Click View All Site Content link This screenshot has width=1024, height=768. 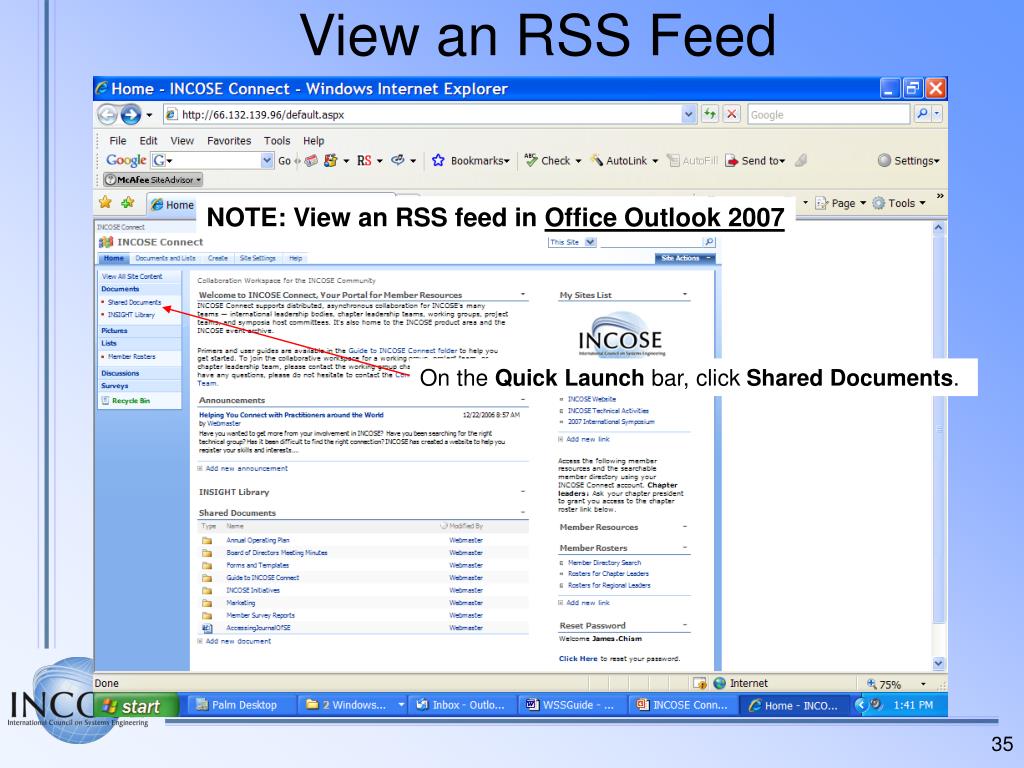133,277
